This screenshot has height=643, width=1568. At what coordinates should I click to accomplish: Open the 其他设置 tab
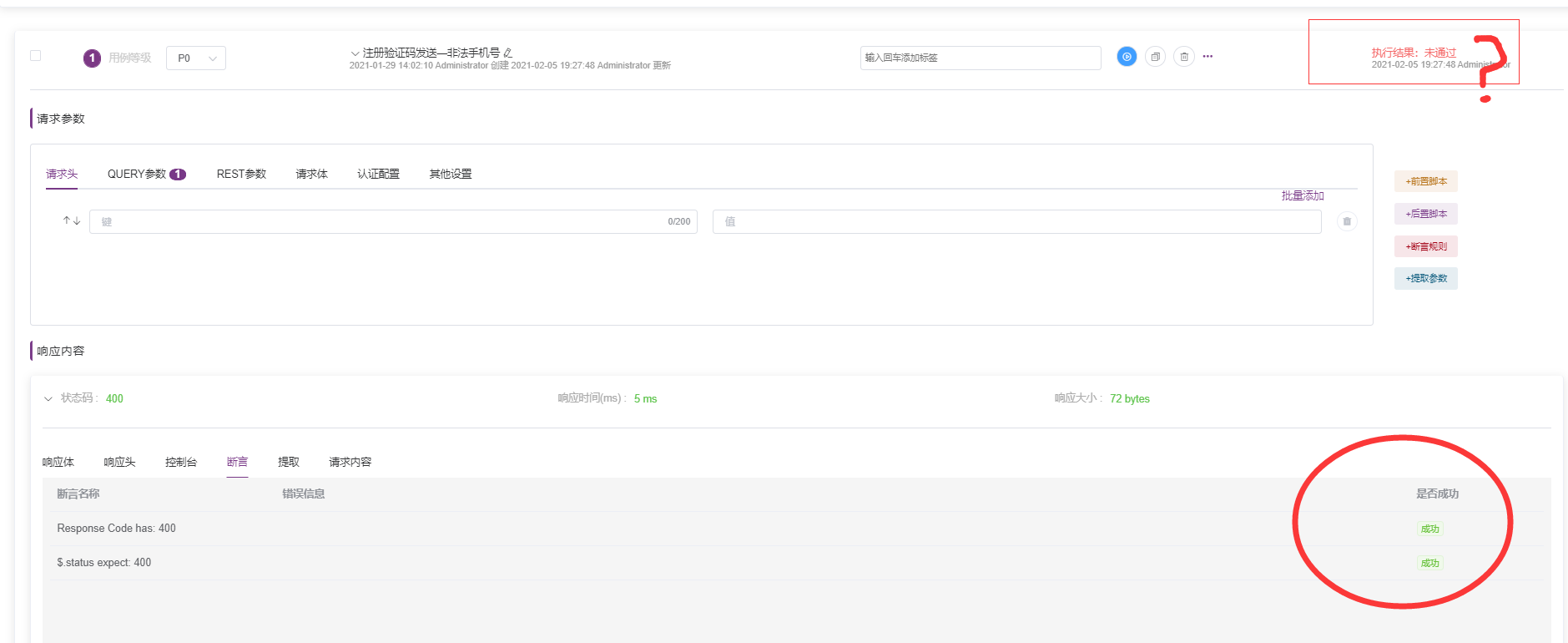pos(451,174)
